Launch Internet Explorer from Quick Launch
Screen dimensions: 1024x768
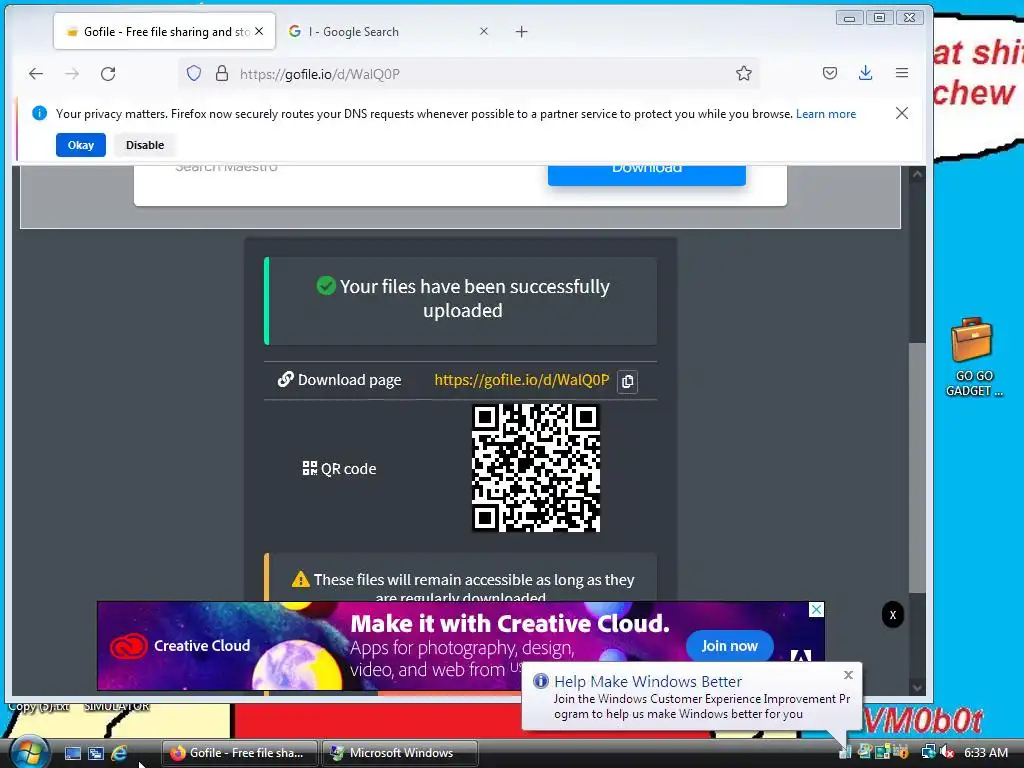click(120, 753)
